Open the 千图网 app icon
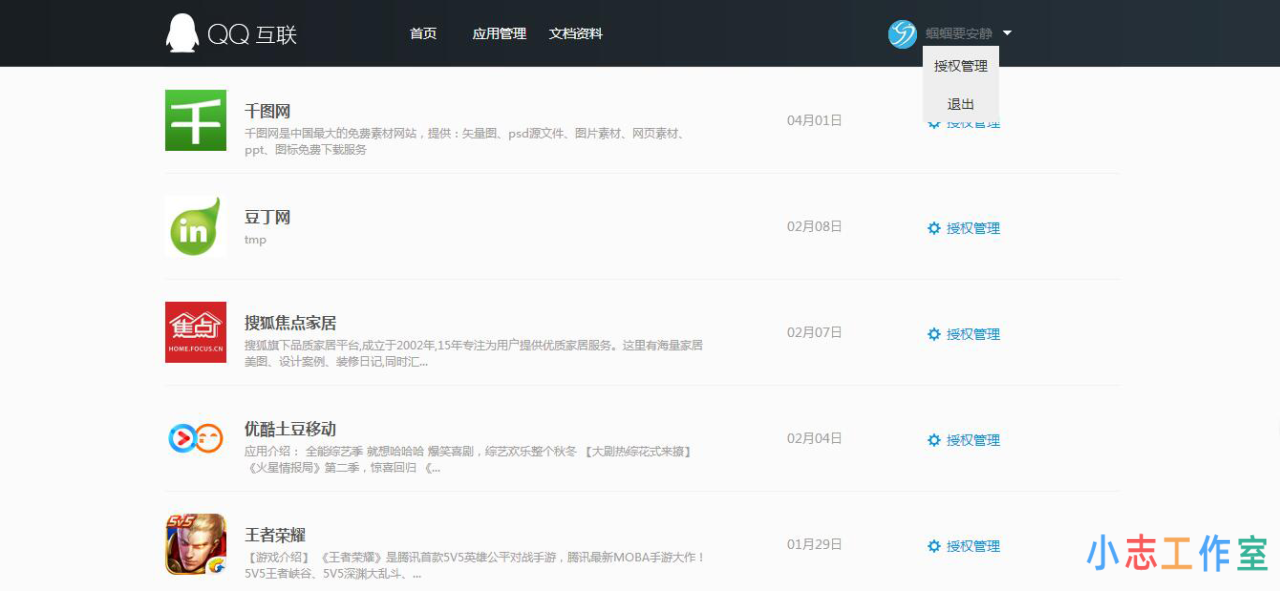 [195, 120]
